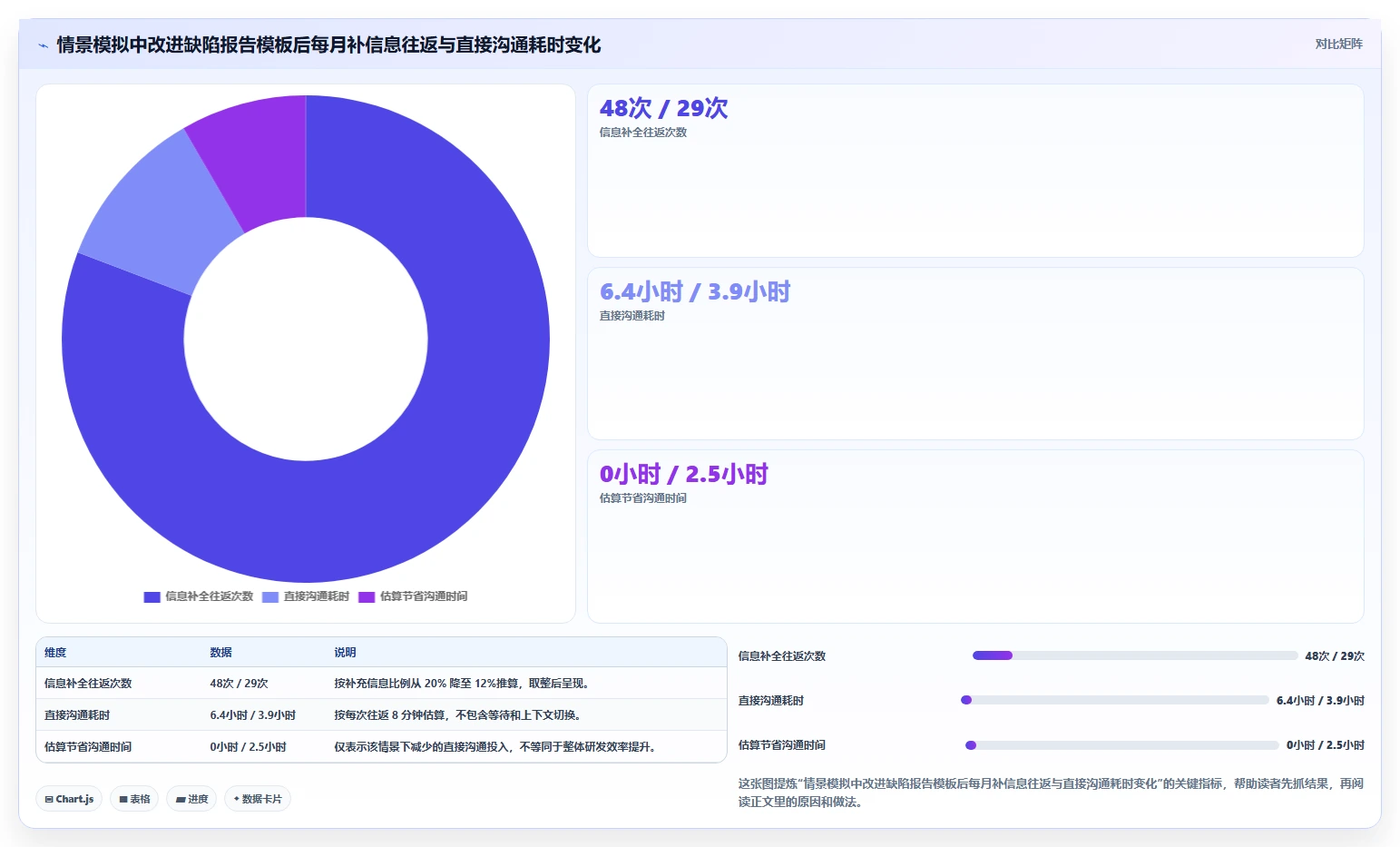Click the 对比矩阵 label in header

(x=1338, y=44)
